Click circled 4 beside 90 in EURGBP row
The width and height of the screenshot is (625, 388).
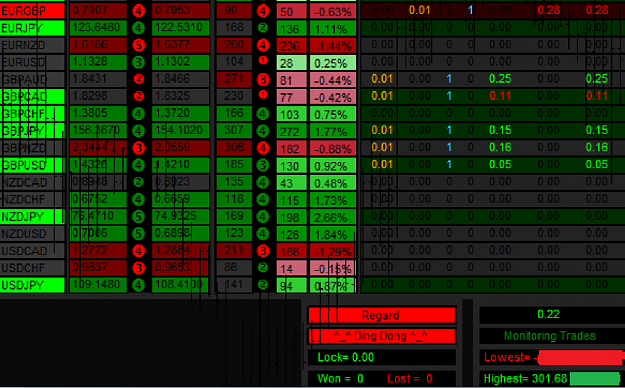pyautogui.click(x=263, y=11)
